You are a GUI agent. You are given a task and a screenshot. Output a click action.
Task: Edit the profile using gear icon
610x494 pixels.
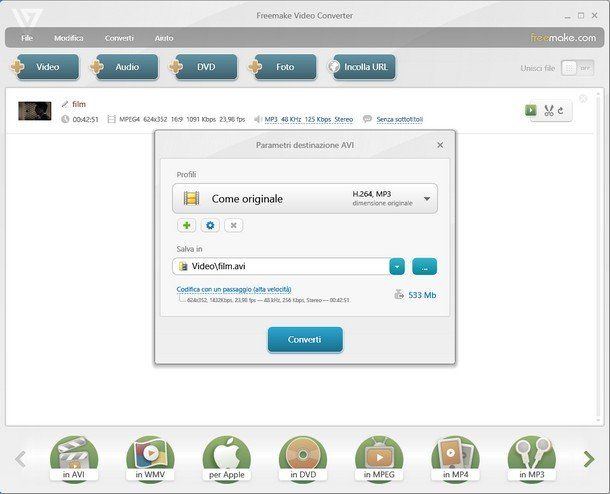210,225
